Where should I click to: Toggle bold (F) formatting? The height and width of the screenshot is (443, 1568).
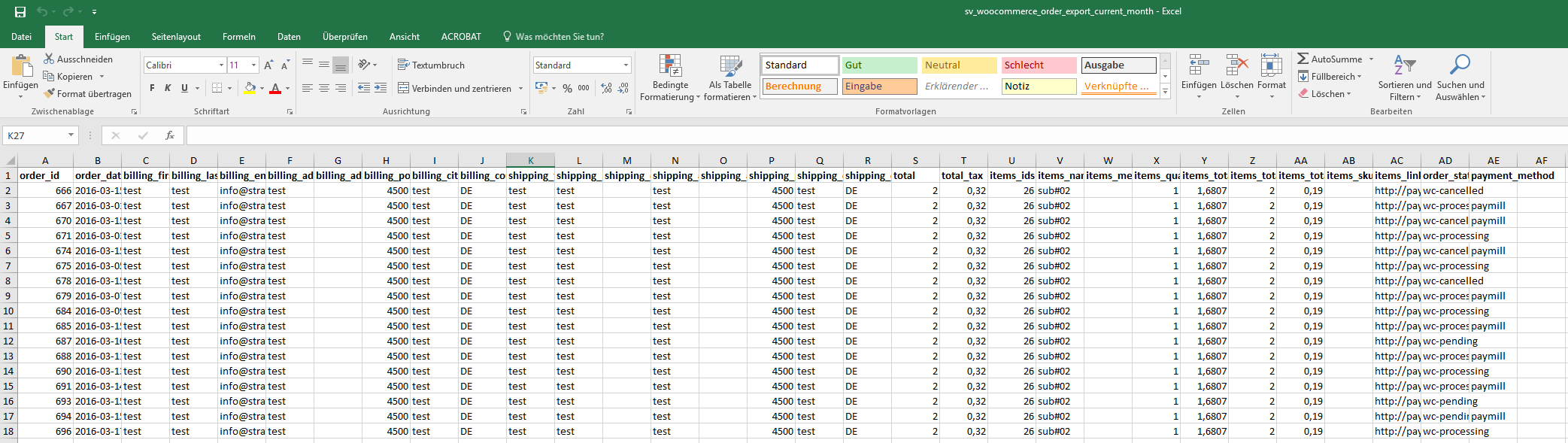click(152, 89)
